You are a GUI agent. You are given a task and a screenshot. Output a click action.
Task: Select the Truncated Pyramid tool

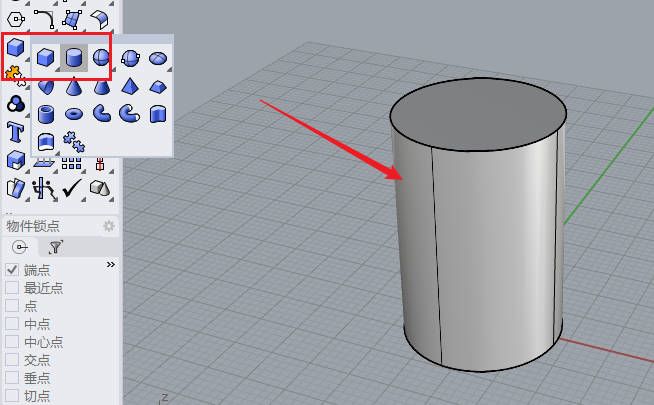[x=158, y=87]
